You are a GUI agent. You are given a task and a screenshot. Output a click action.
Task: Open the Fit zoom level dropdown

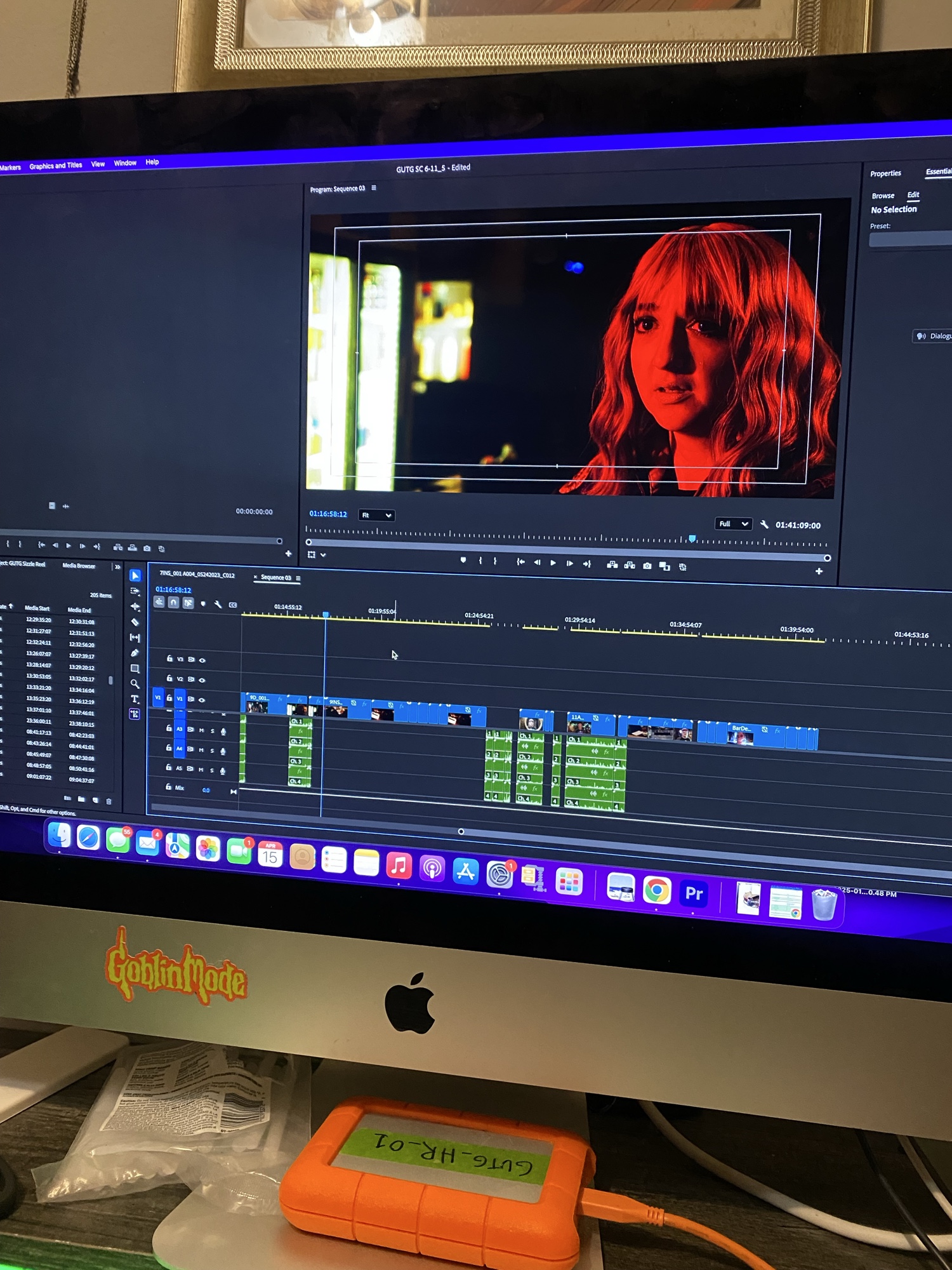(x=376, y=515)
